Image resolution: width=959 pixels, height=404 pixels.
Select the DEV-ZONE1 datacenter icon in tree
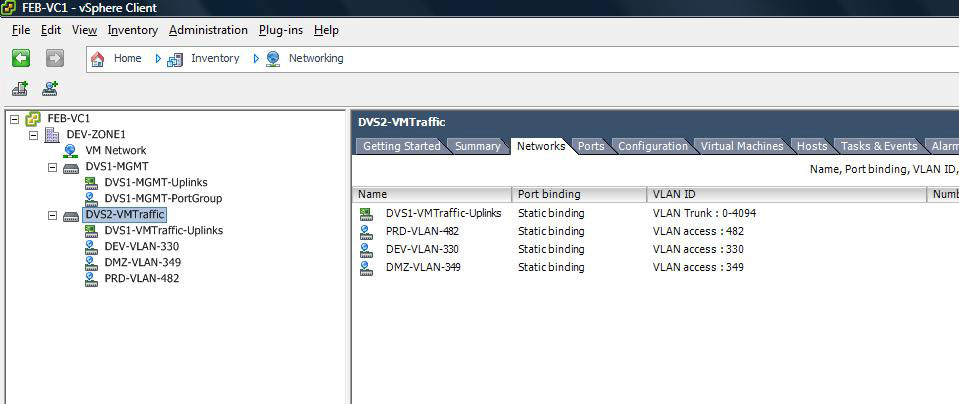tap(52, 134)
